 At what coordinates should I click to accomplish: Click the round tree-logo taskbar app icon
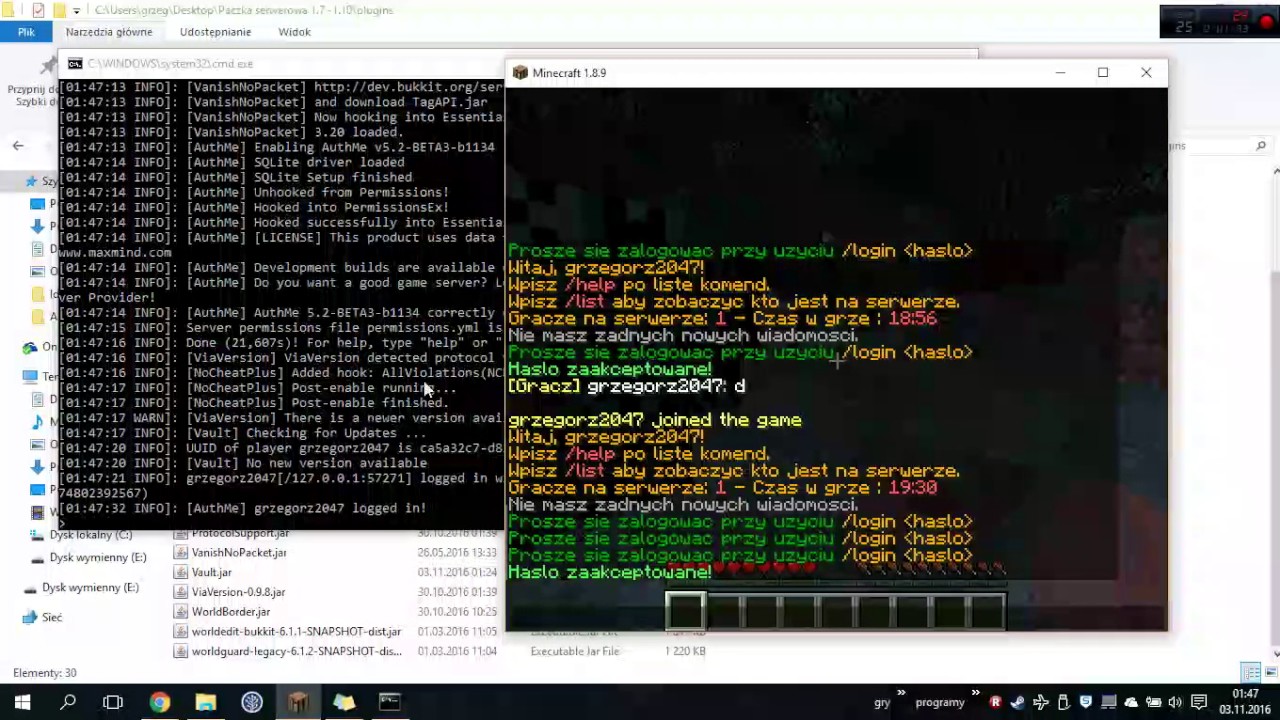point(251,702)
